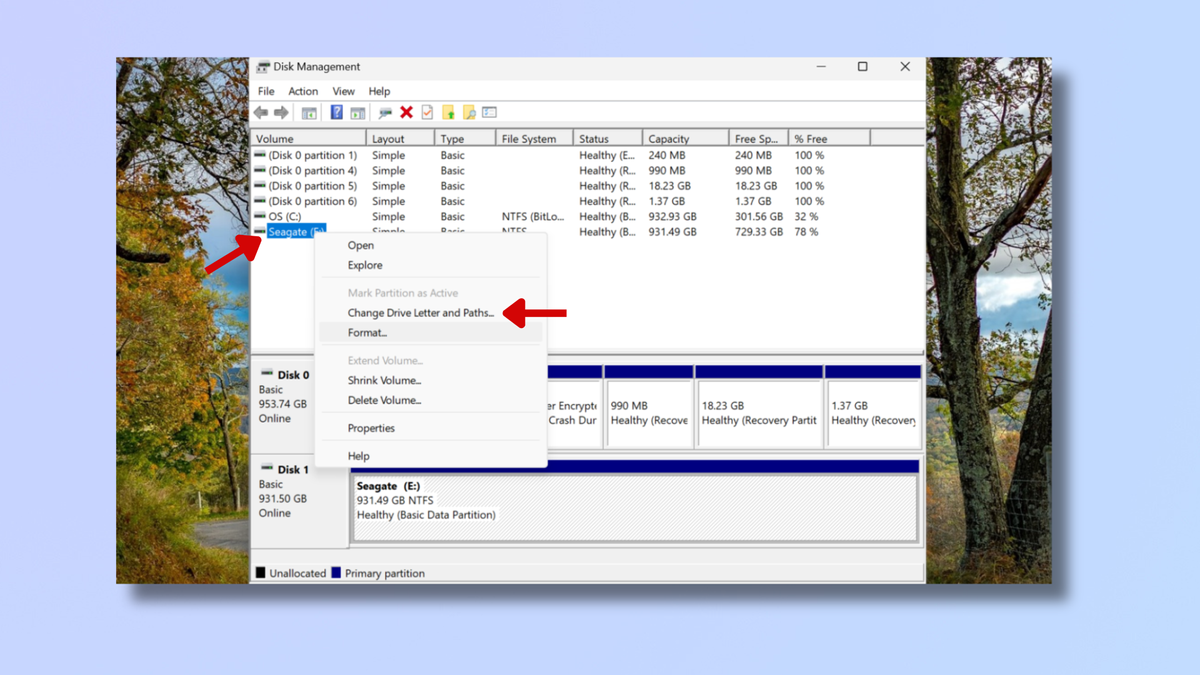This screenshot has width=1200, height=675.
Task: Click the folder with green up arrow icon
Action: coord(450,112)
